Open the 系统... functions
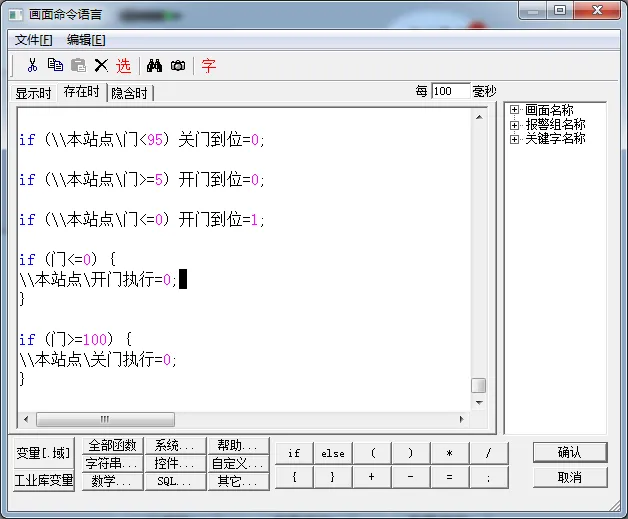The image size is (628, 519). pyautogui.click(x=175, y=445)
